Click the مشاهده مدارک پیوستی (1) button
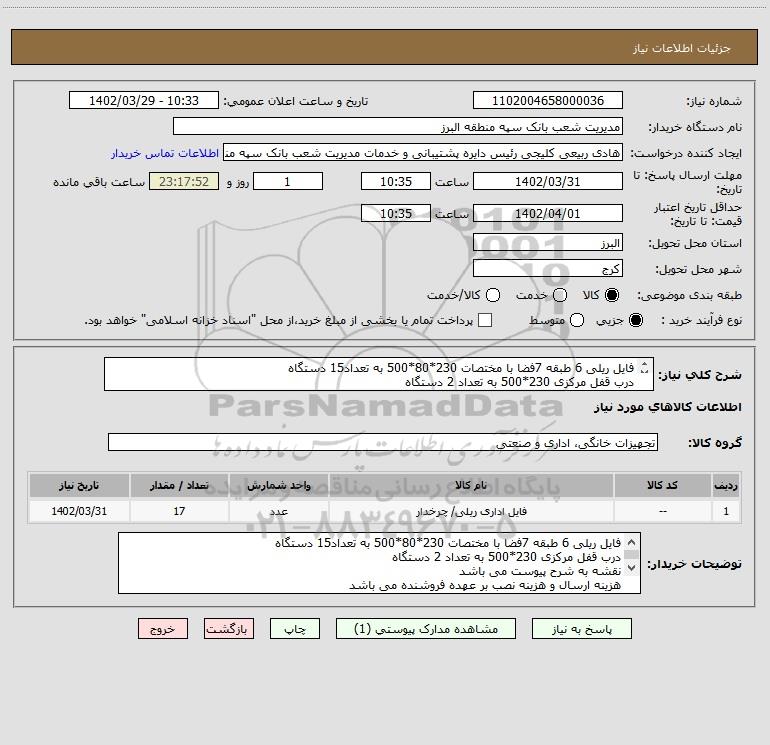770x745 pixels. tap(426, 629)
